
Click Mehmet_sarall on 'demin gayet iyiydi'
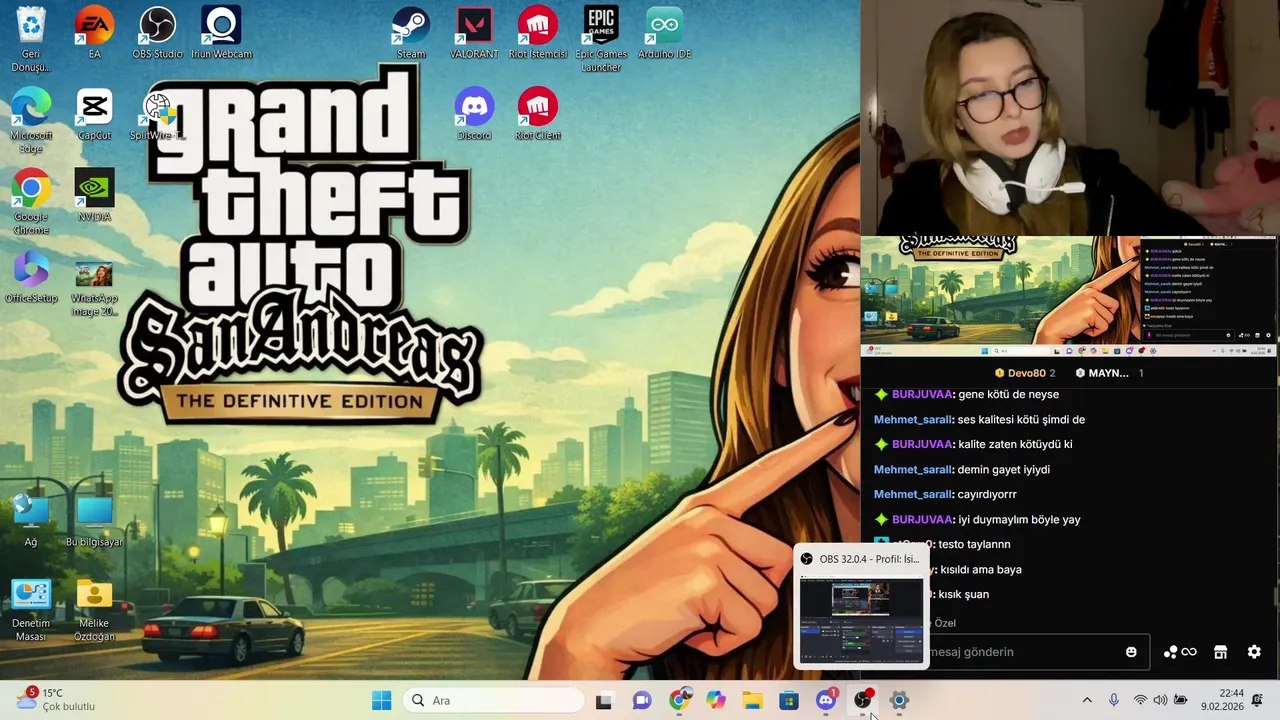click(x=912, y=469)
